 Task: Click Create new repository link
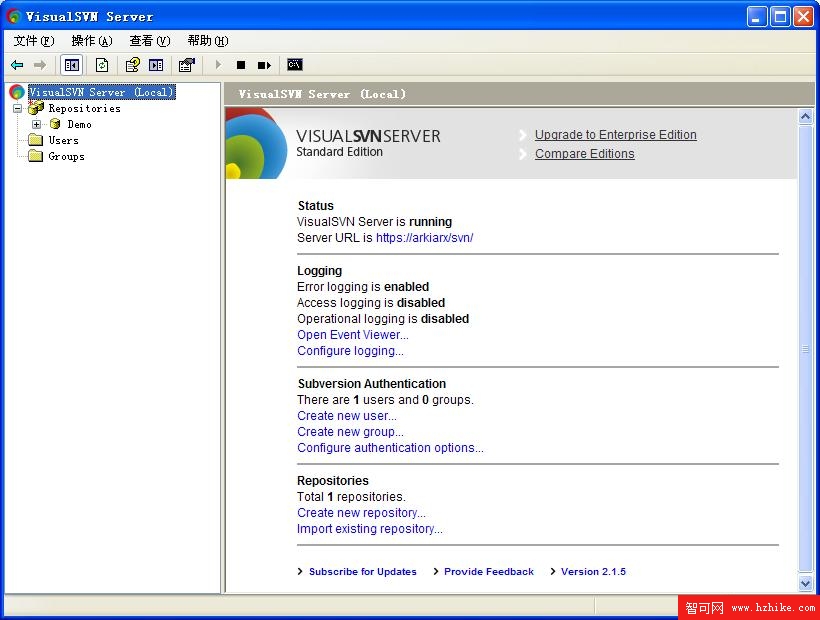point(361,513)
